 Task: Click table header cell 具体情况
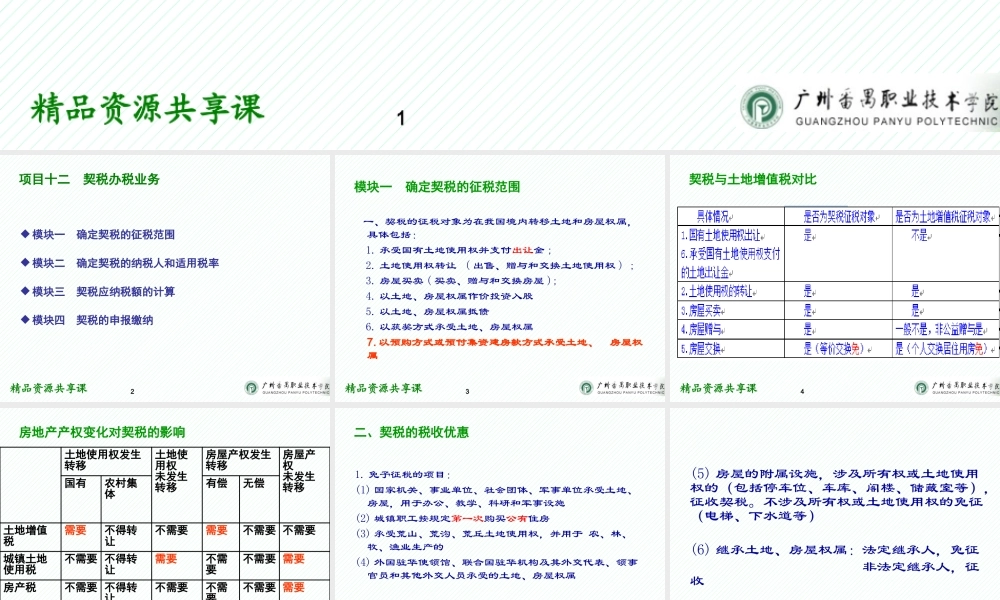(717, 215)
